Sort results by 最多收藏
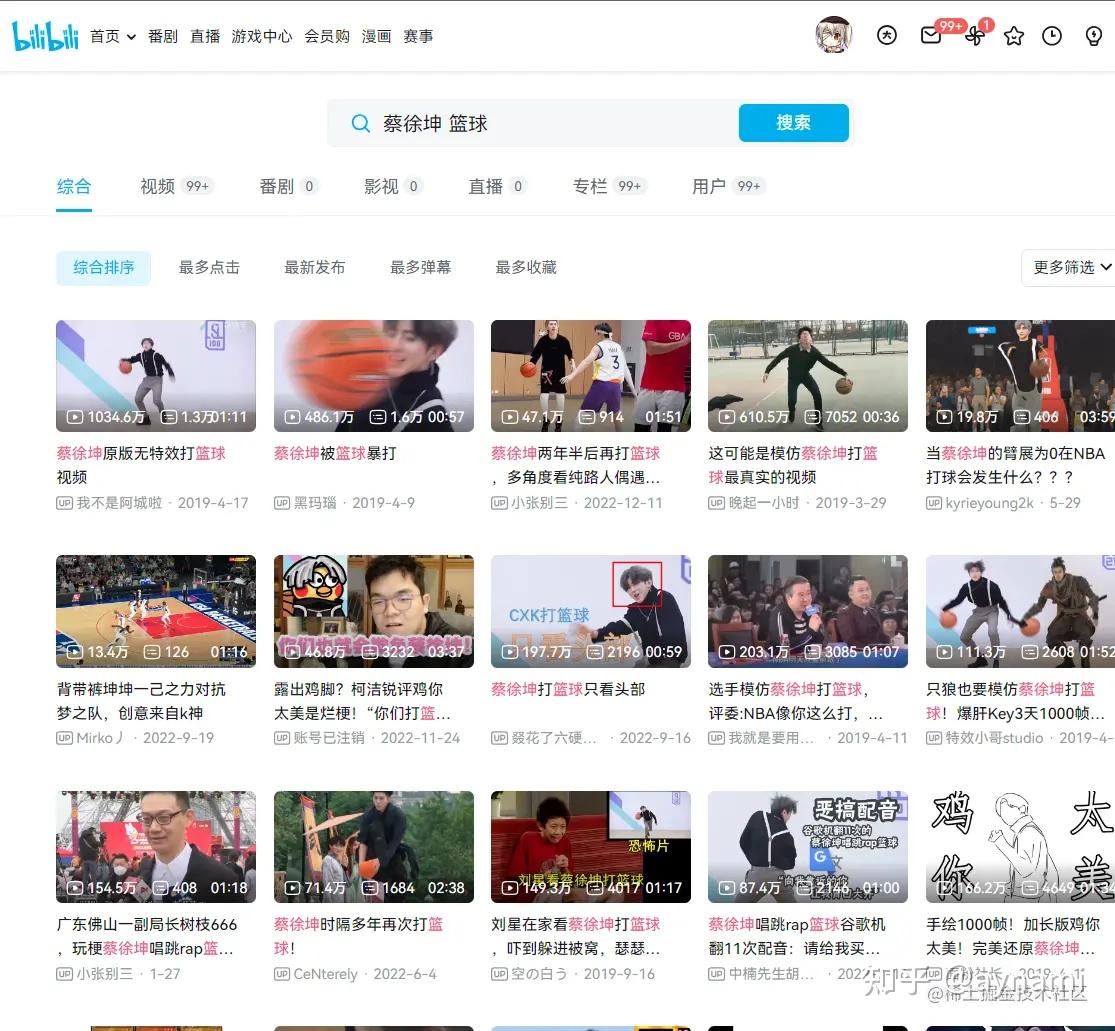The height and width of the screenshot is (1031, 1115). point(526,268)
